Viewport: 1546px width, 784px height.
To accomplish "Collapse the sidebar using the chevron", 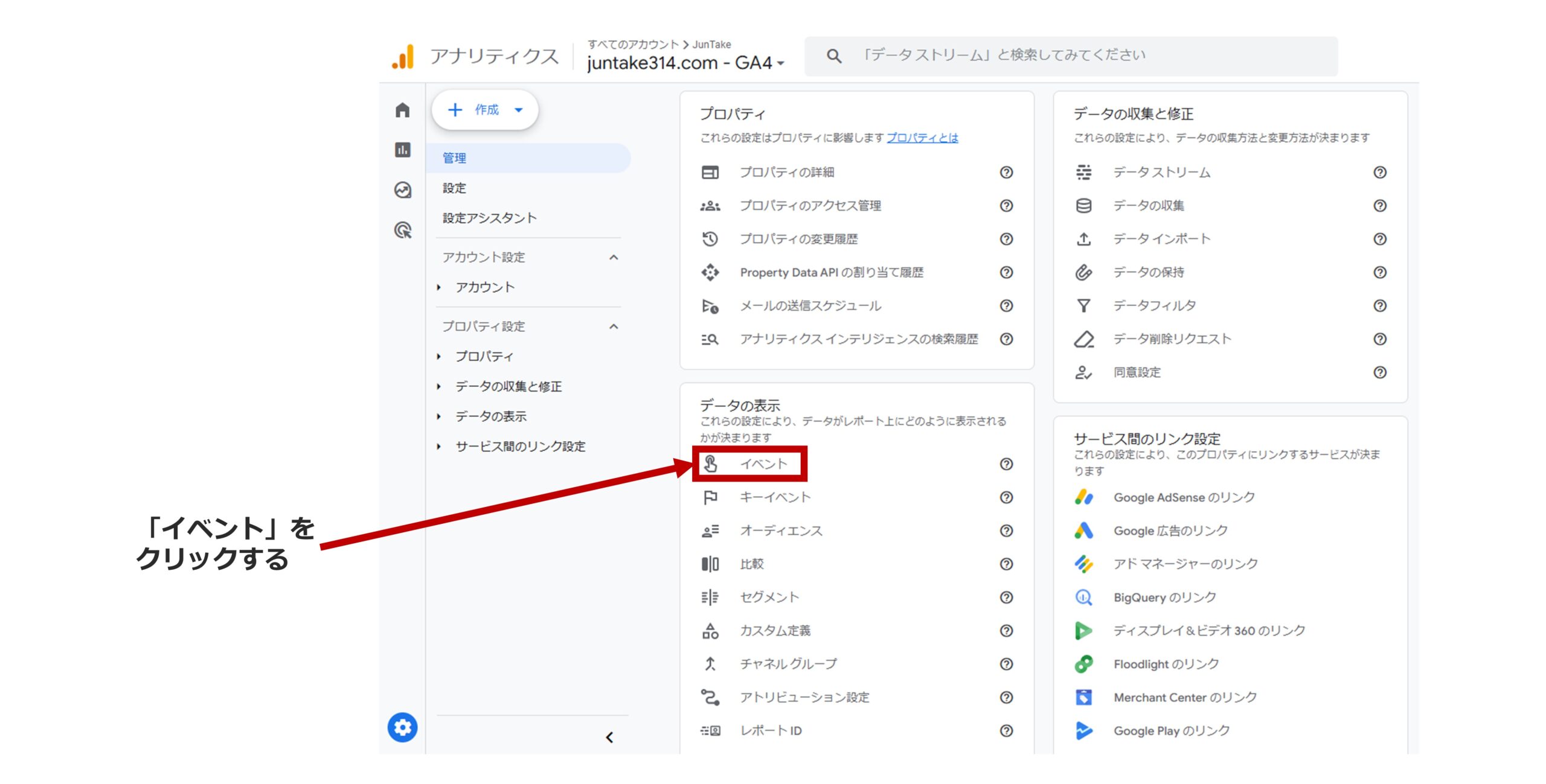I will (x=610, y=738).
